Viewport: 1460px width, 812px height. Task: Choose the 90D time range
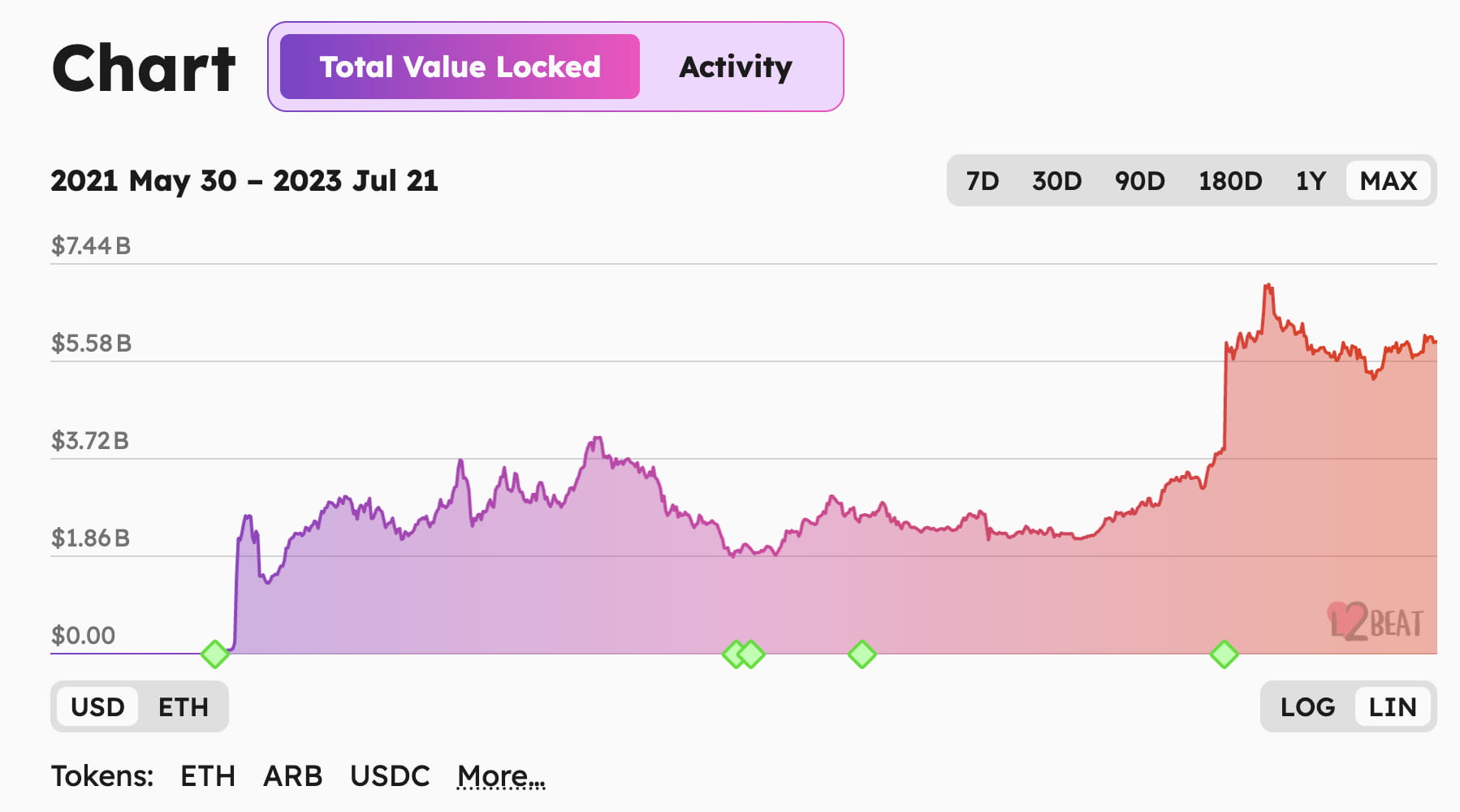1139,180
